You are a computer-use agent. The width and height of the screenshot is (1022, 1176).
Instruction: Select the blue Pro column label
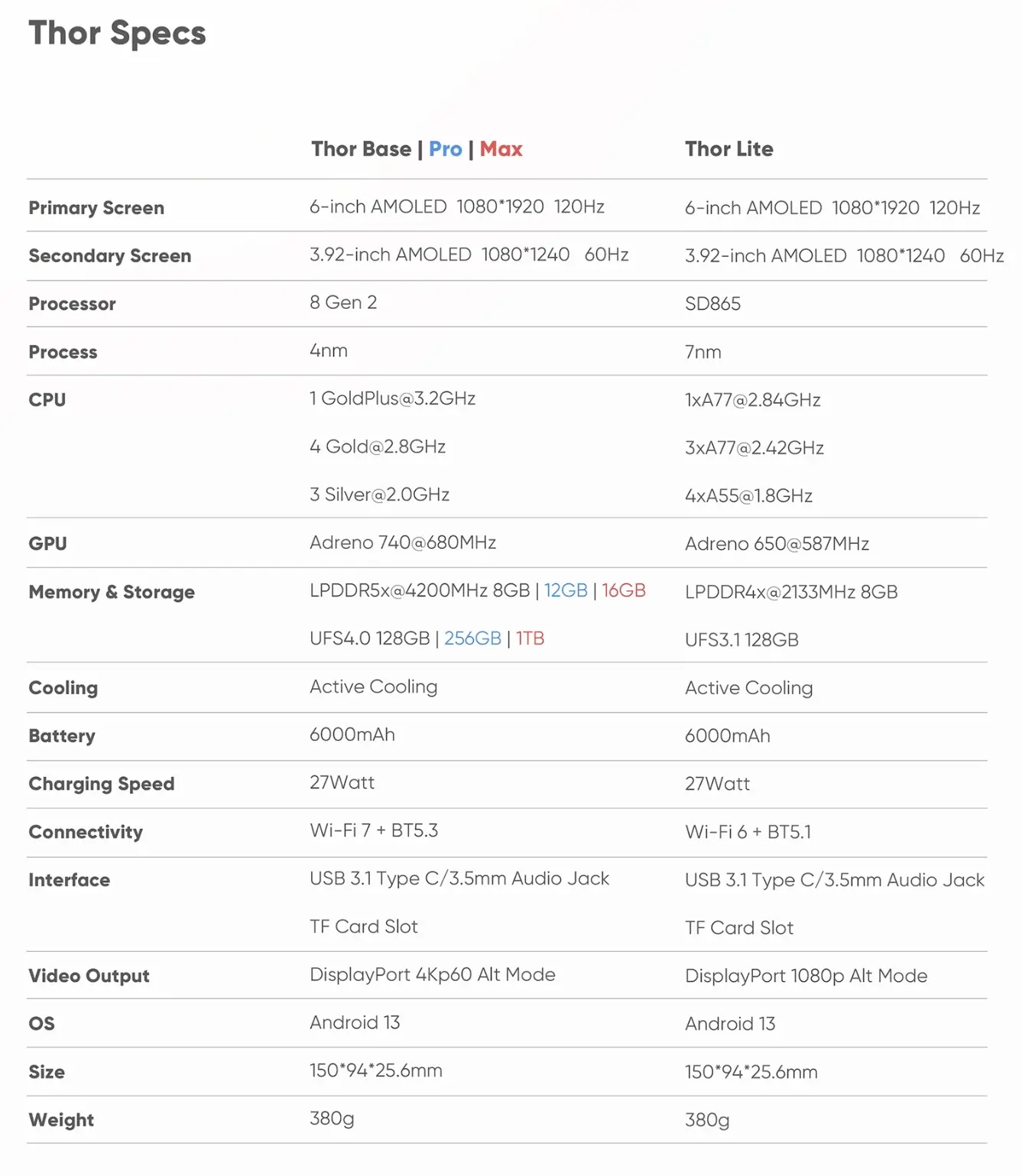coord(445,149)
